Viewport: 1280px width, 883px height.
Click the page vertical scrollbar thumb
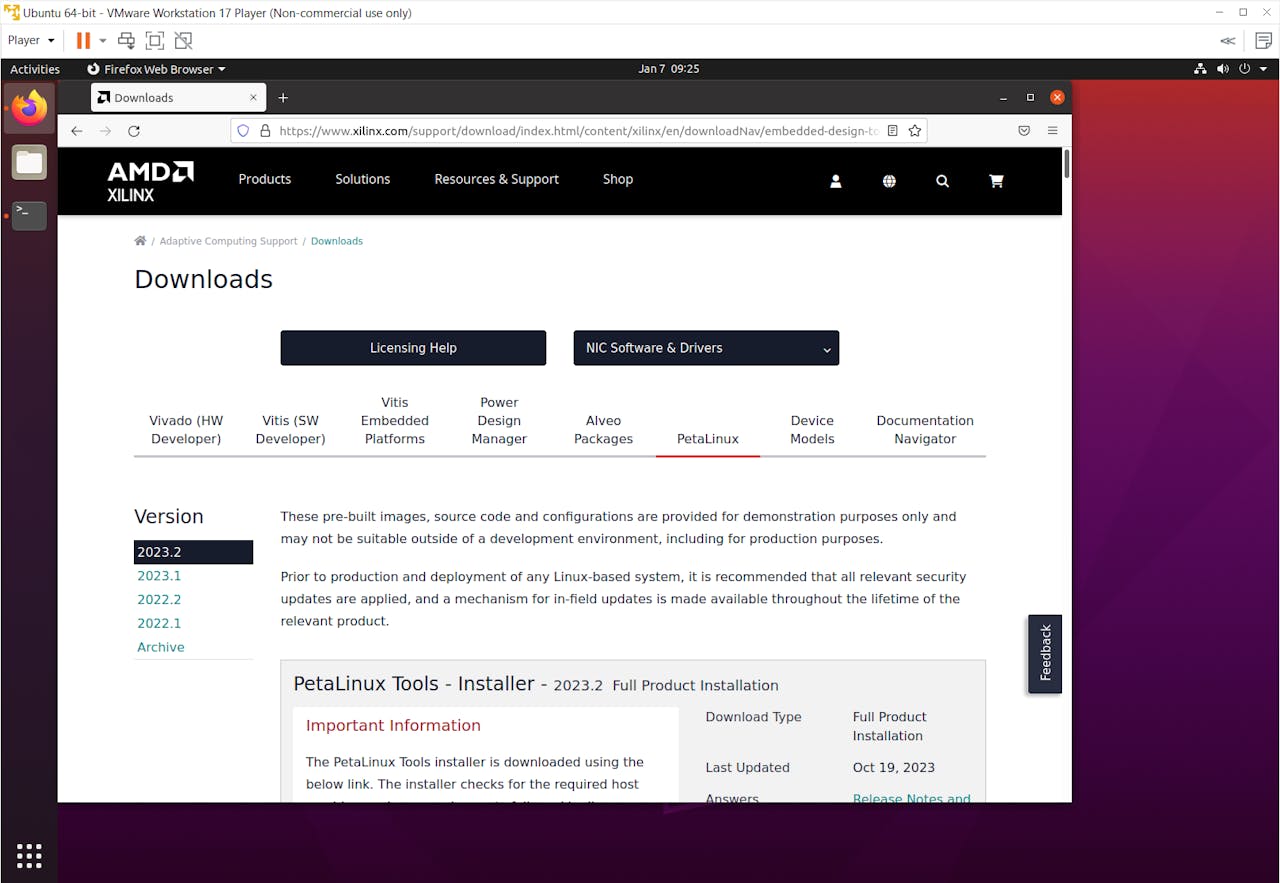[1067, 163]
